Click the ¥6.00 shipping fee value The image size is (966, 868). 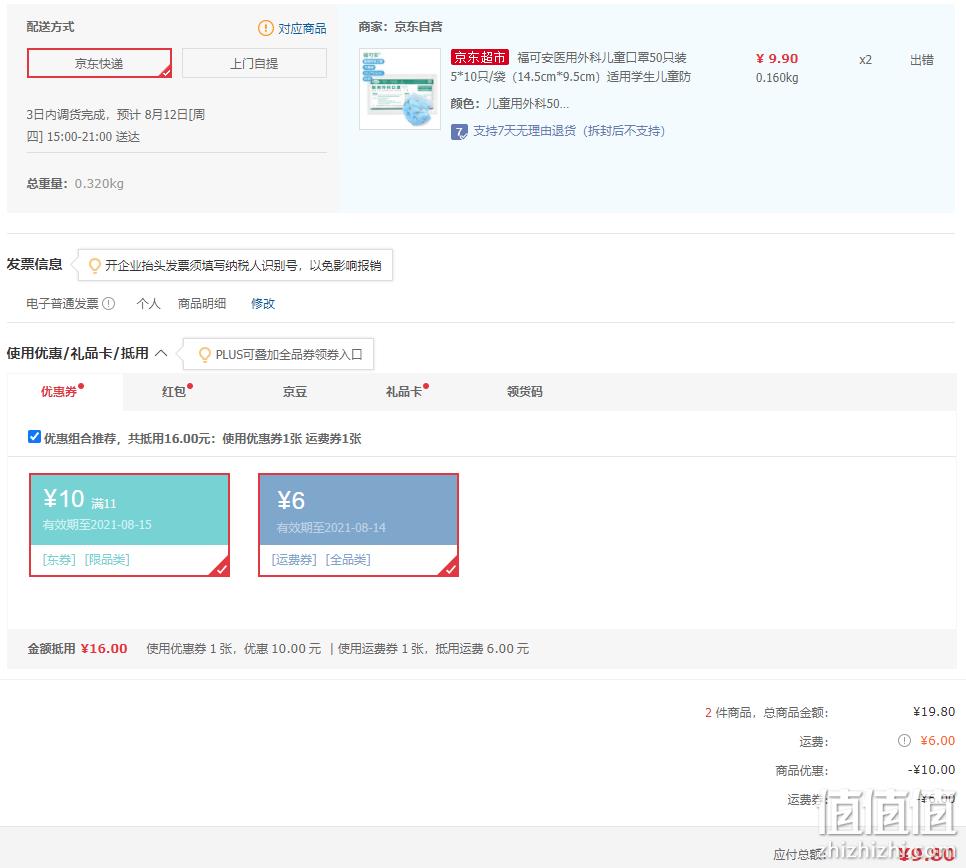[x=938, y=740]
